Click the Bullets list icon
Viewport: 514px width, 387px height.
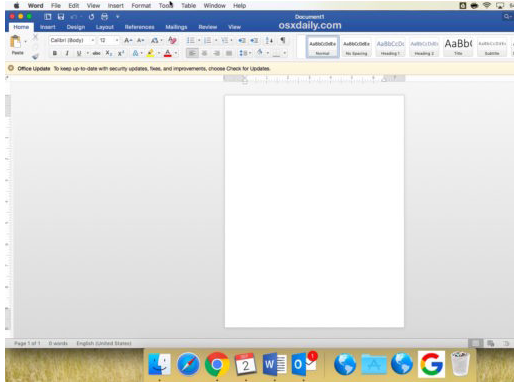[190, 40]
